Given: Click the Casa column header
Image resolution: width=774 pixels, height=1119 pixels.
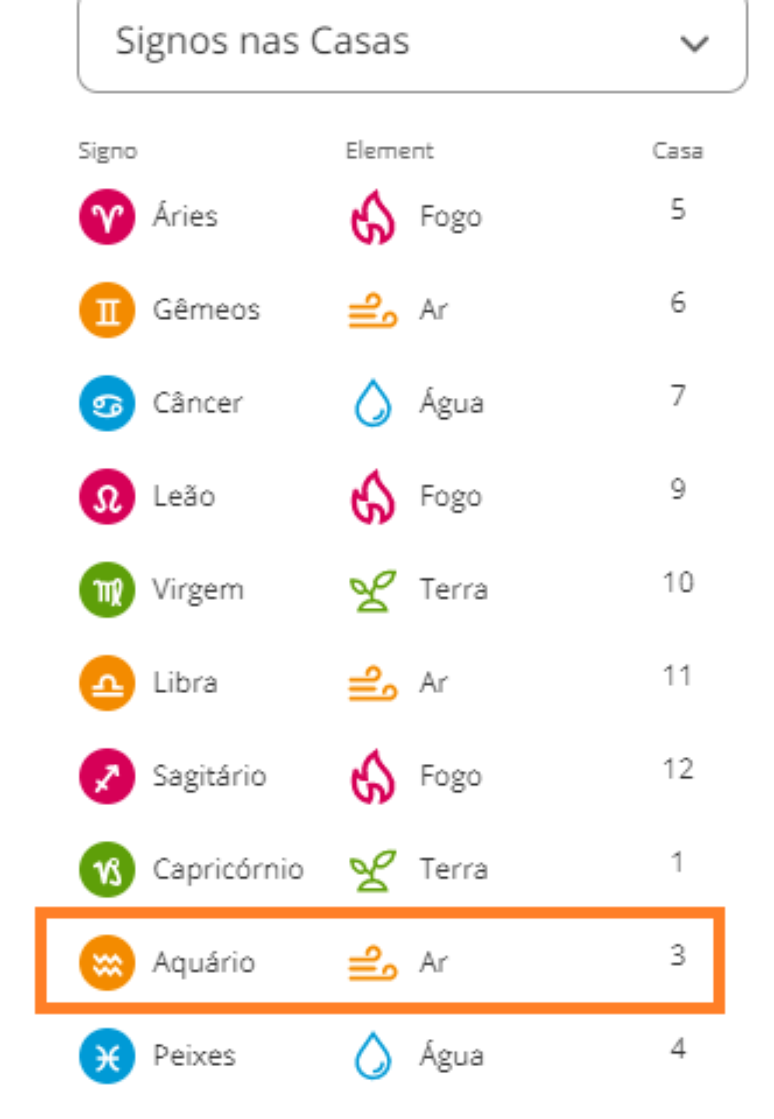Looking at the screenshot, I should click(677, 152).
